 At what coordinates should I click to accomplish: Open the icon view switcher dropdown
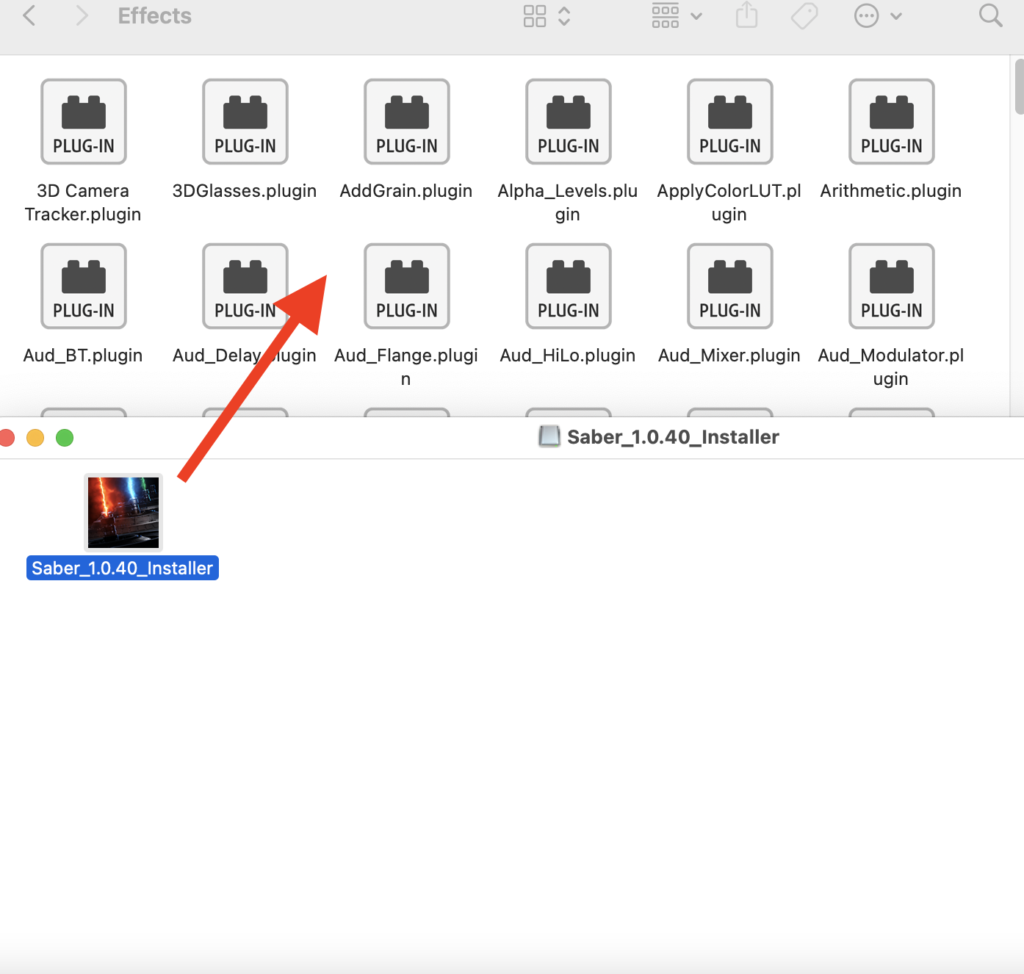(547, 16)
